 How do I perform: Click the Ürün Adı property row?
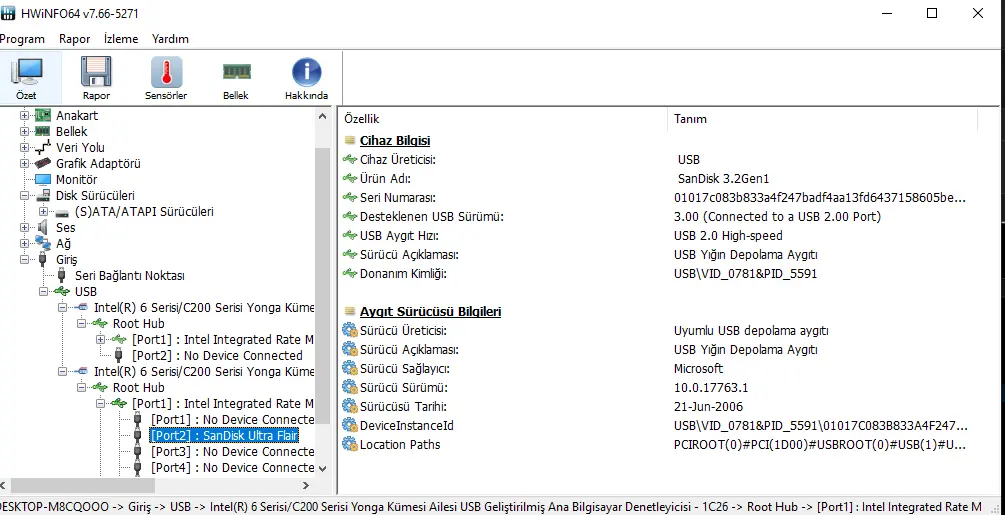660,179
